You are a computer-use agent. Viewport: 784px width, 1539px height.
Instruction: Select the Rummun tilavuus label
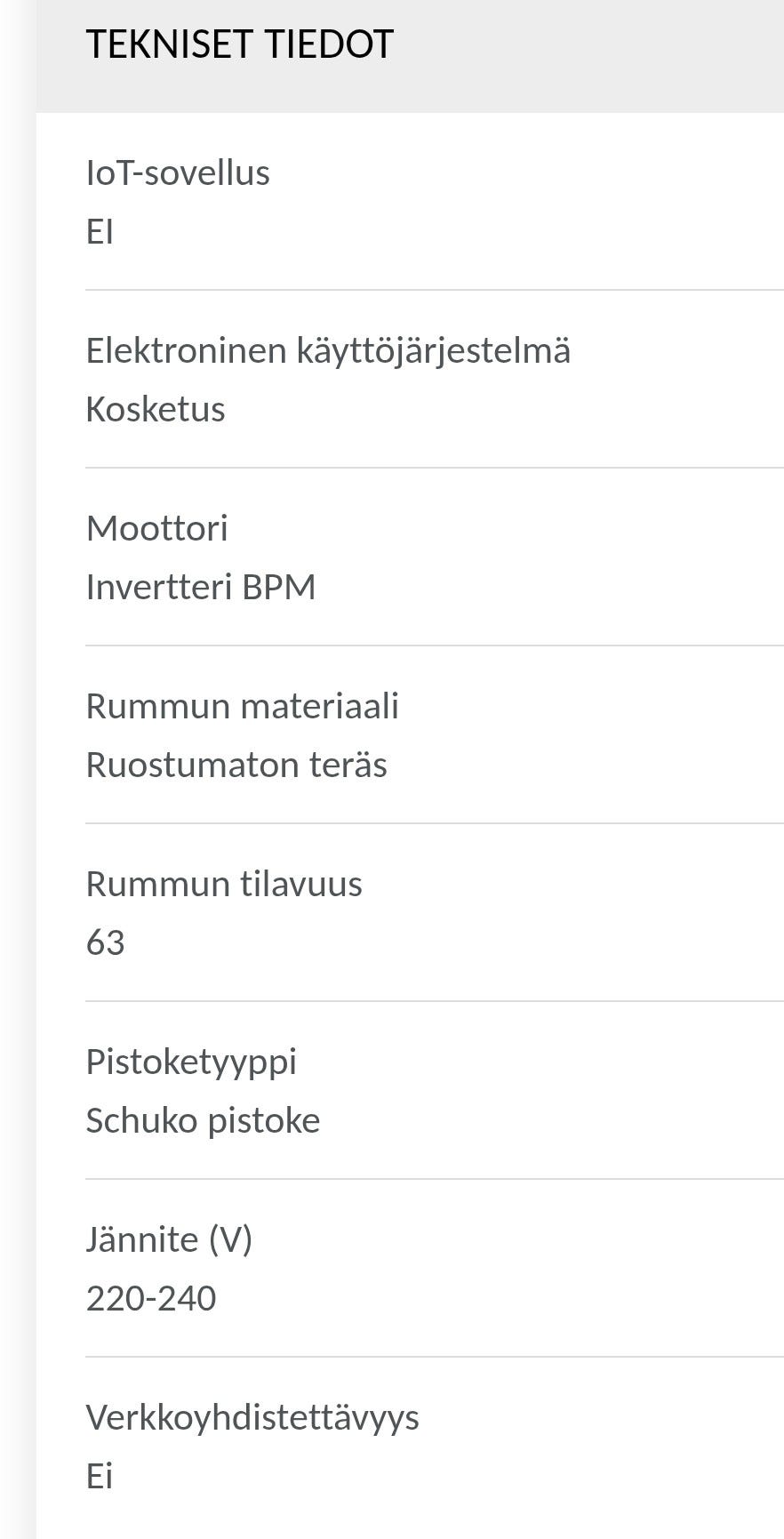[x=224, y=884]
